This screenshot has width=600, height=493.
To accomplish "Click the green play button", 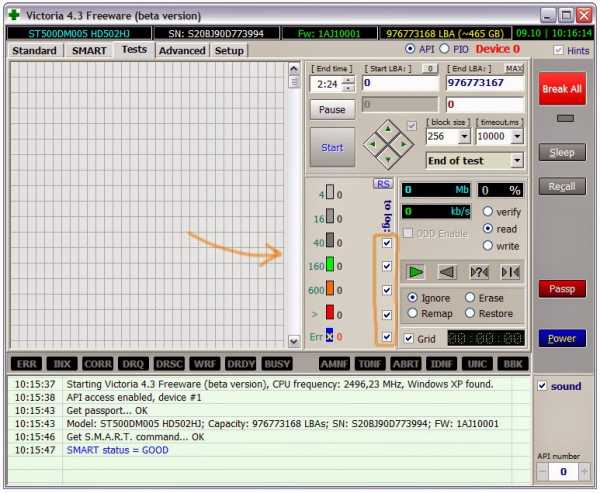I will click(416, 272).
